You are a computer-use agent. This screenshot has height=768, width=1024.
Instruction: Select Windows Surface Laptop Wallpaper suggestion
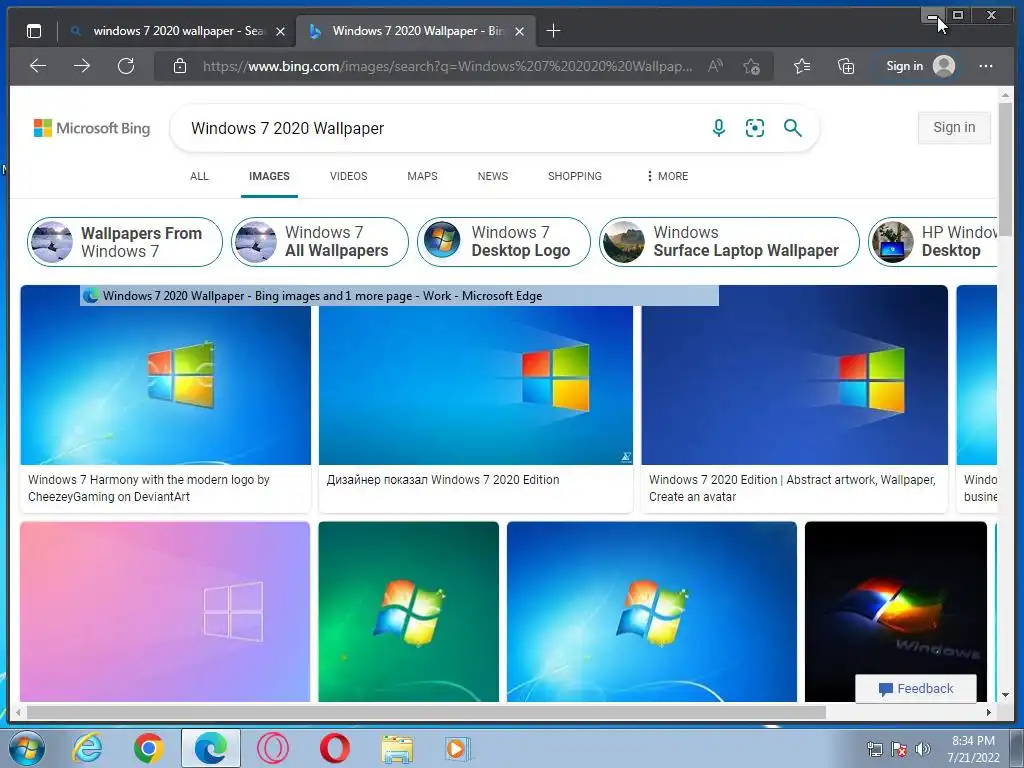coord(729,242)
